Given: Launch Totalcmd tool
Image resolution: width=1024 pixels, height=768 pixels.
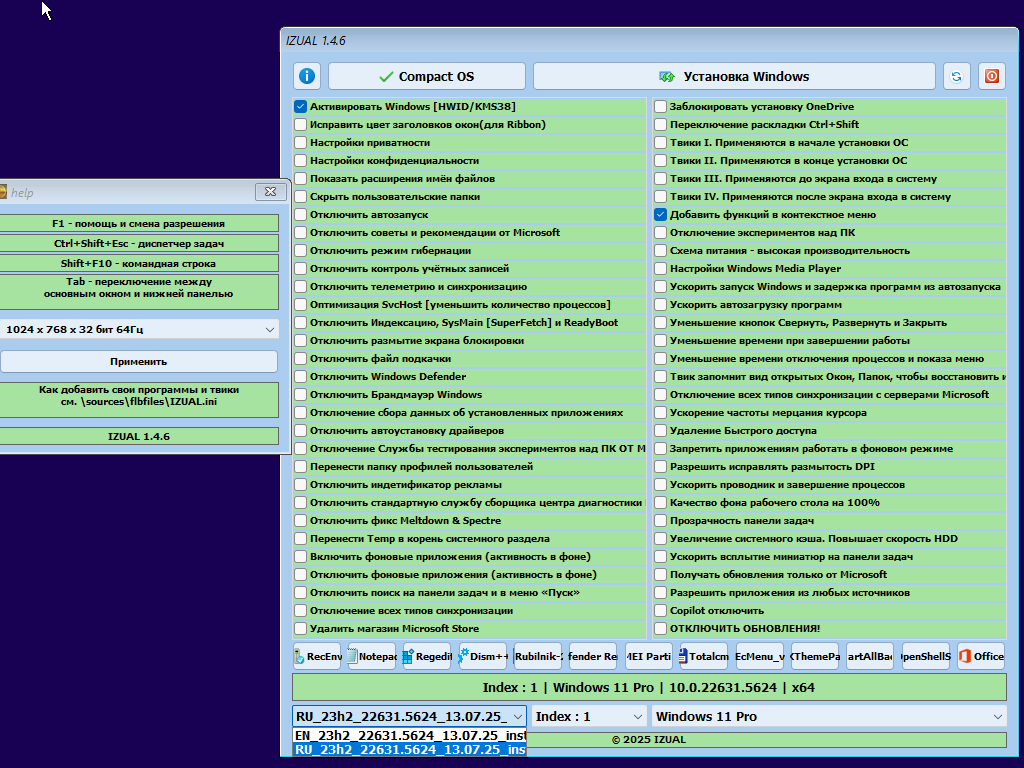Looking at the screenshot, I should pyautogui.click(x=704, y=656).
